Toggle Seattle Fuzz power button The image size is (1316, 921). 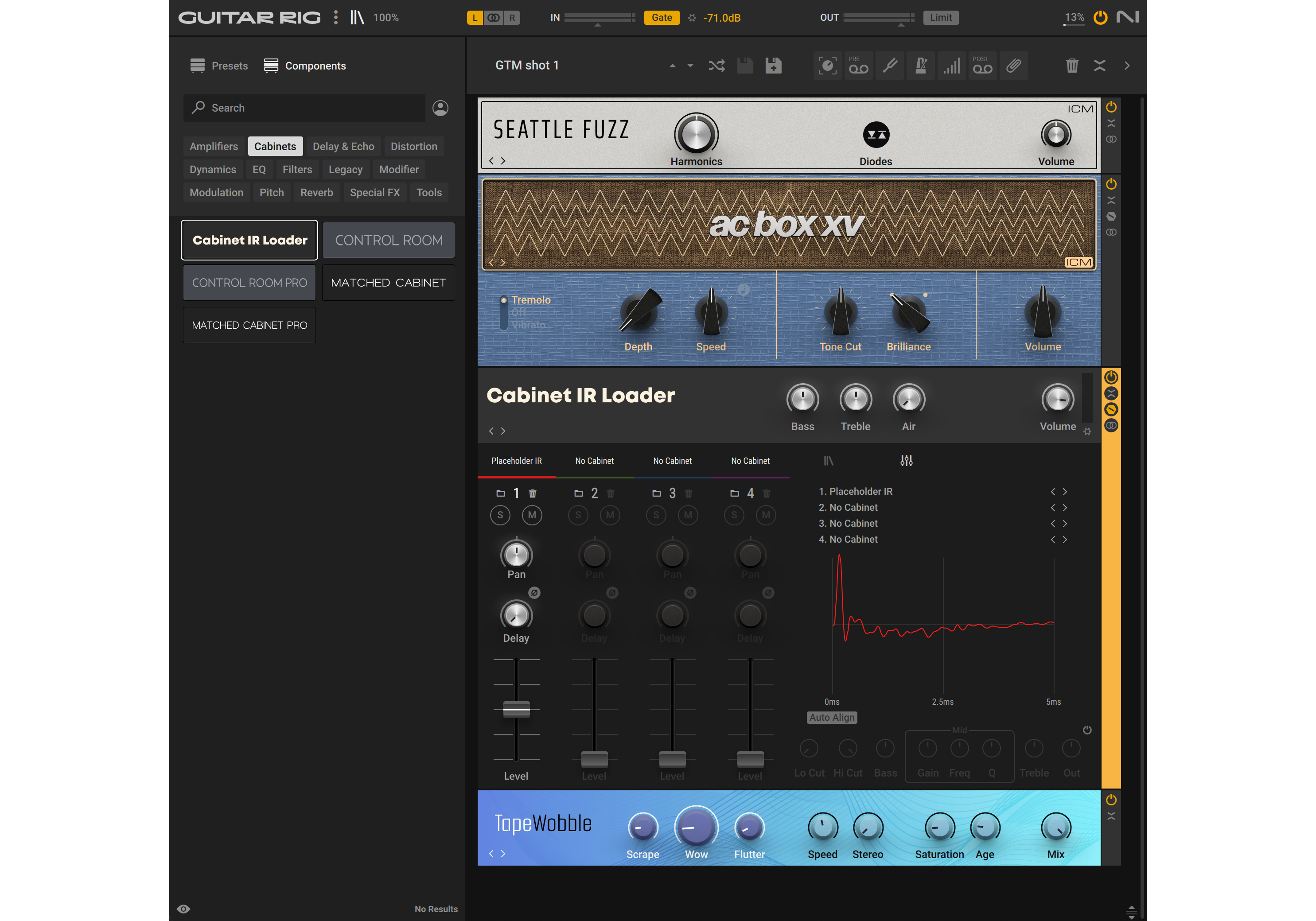click(x=1111, y=107)
